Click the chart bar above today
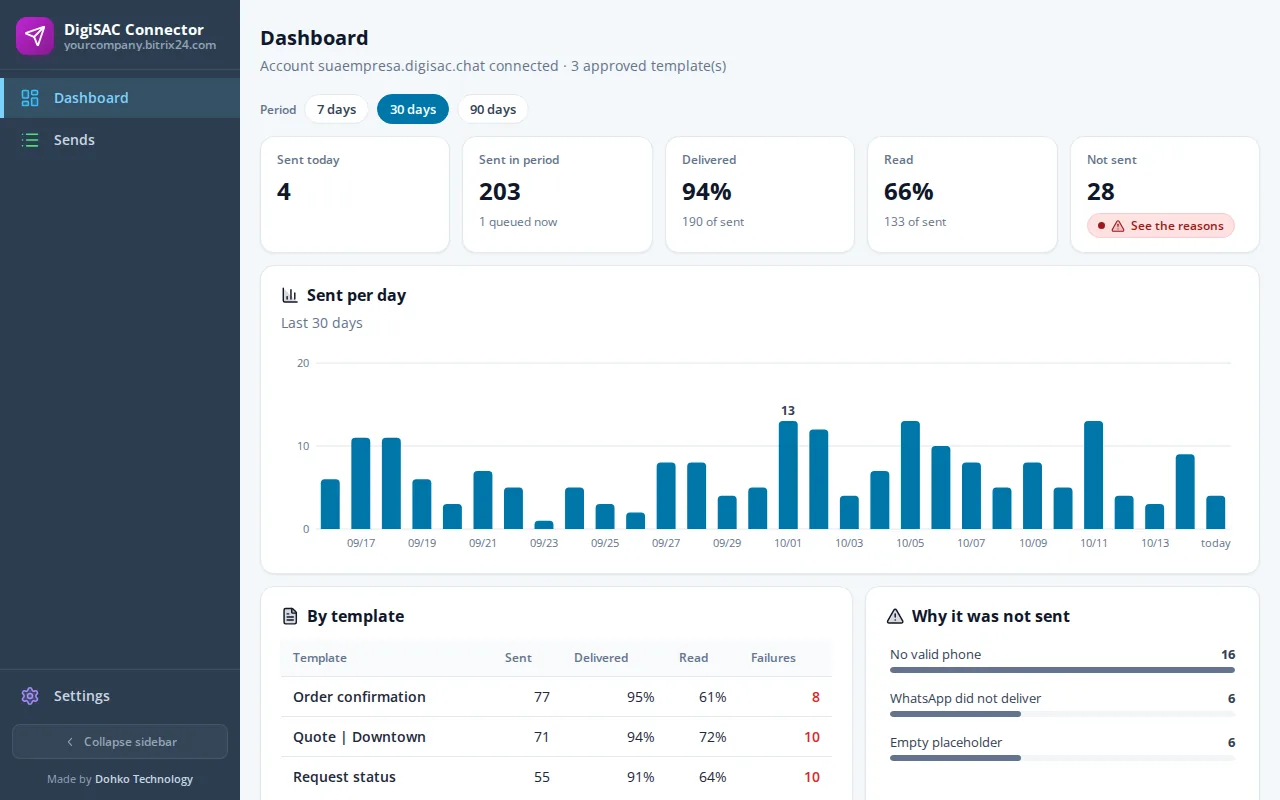Screen dimensions: 1280x800 [1215, 512]
